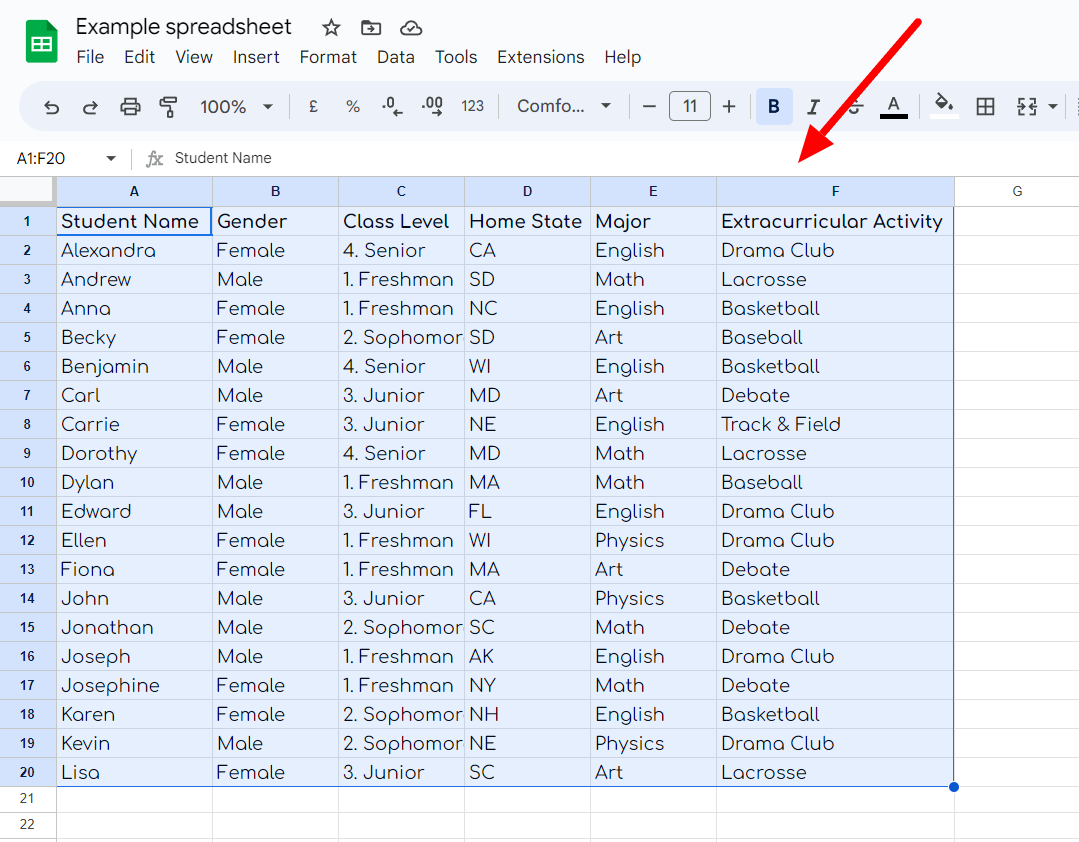Increase font size with plus button

(x=729, y=107)
